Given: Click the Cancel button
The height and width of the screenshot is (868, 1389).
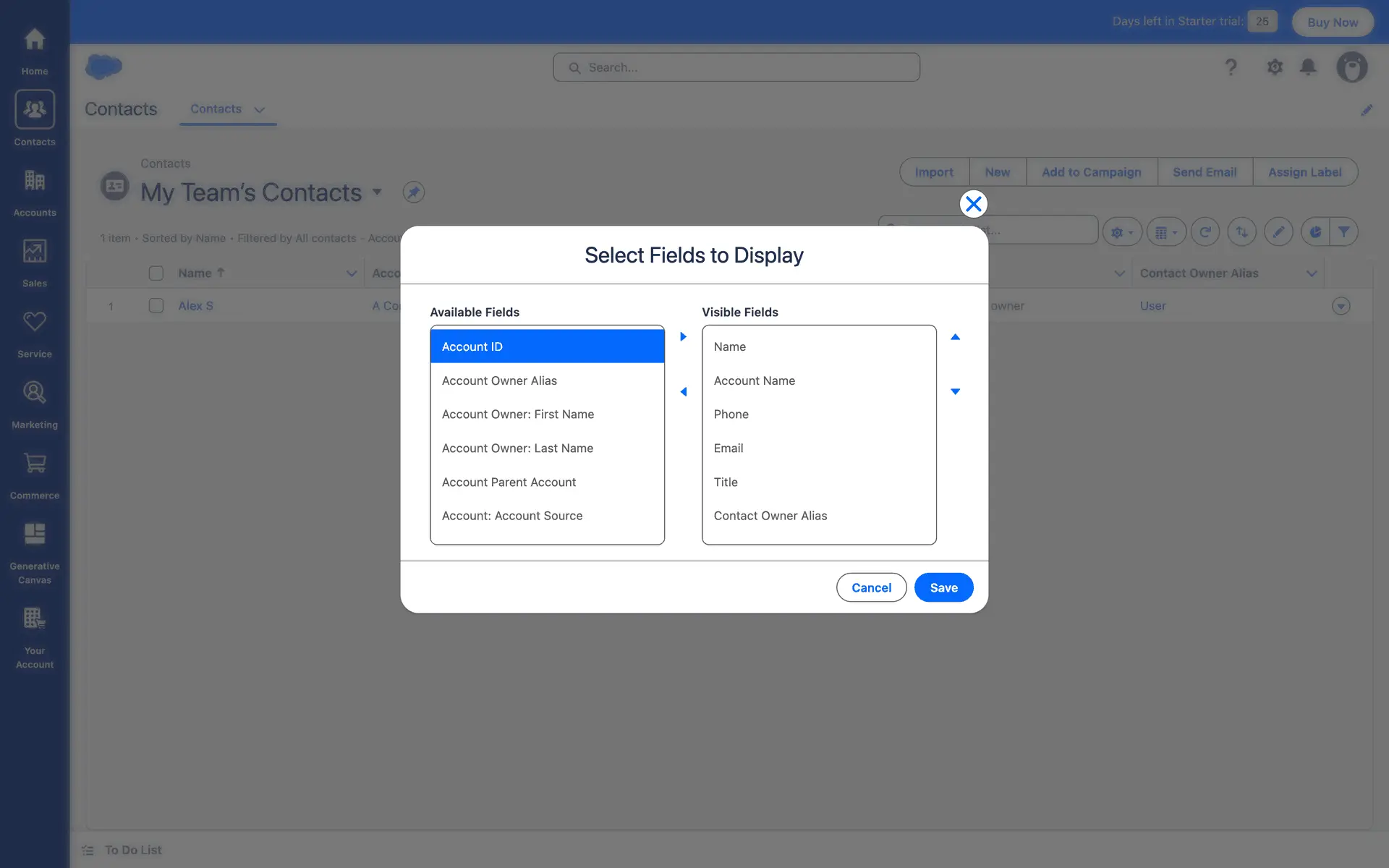Looking at the screenshot, I should tap(871, 587).
